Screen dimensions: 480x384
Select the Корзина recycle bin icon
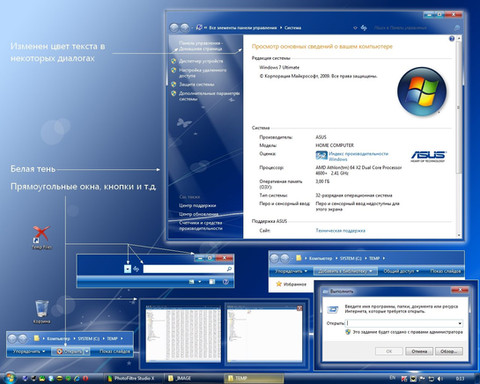42,312
